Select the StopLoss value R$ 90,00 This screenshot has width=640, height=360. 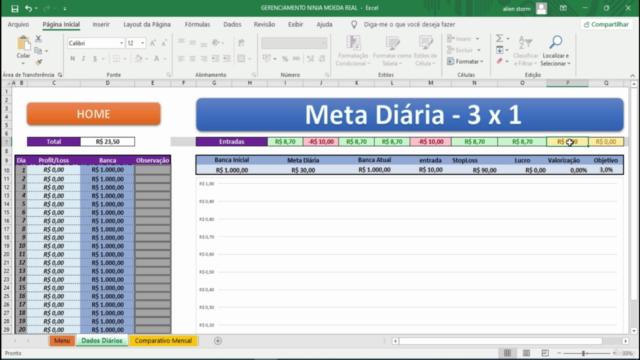484,170
